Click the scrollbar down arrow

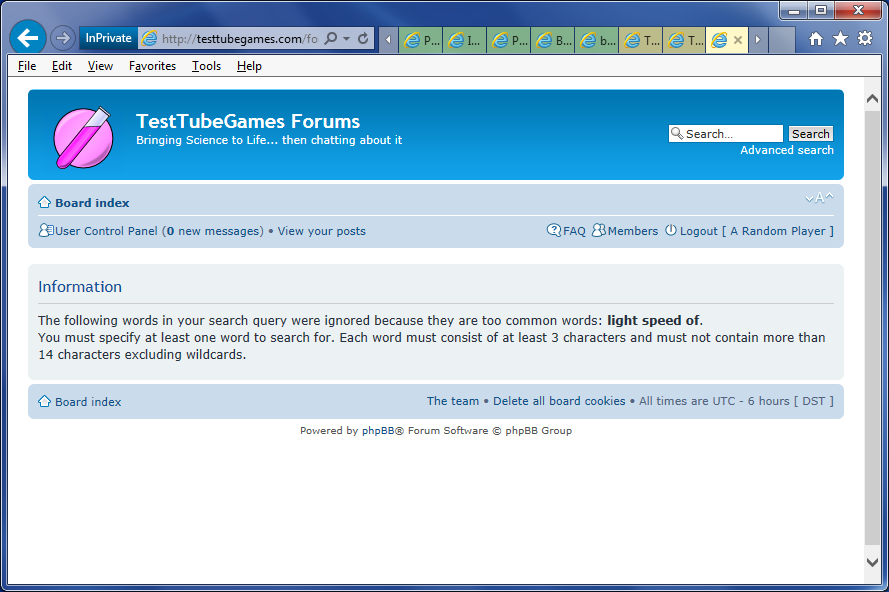[873, 563]
